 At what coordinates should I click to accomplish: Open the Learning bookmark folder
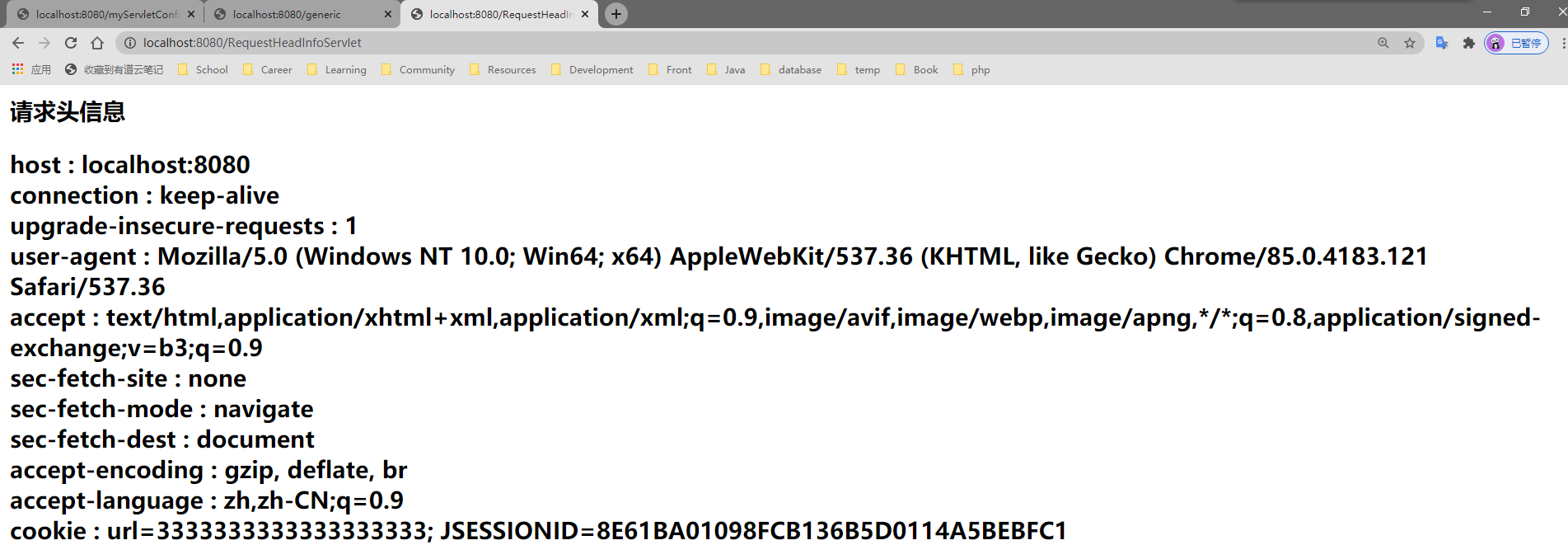click(x=337, y=70)
